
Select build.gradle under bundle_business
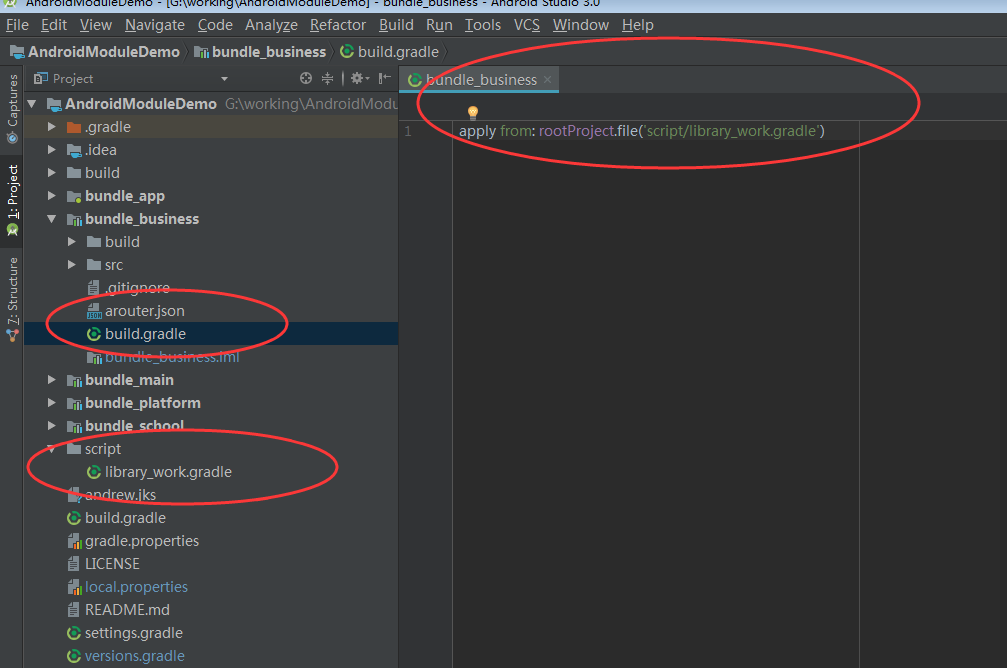145,334
